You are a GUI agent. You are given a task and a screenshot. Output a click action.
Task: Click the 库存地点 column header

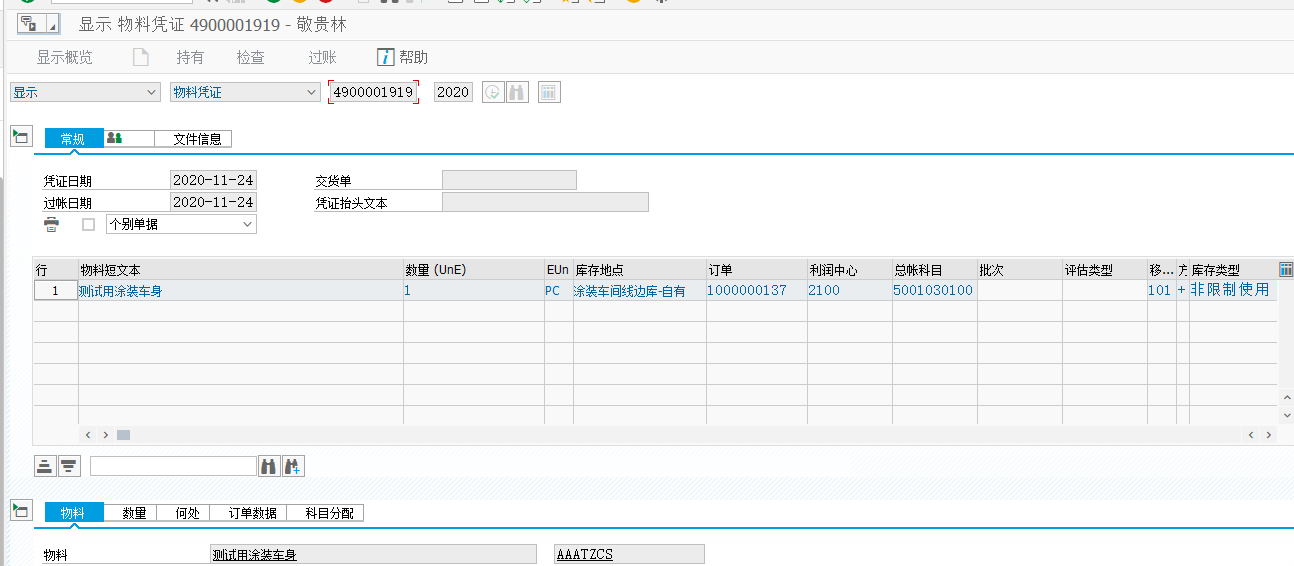coord(639,270)
